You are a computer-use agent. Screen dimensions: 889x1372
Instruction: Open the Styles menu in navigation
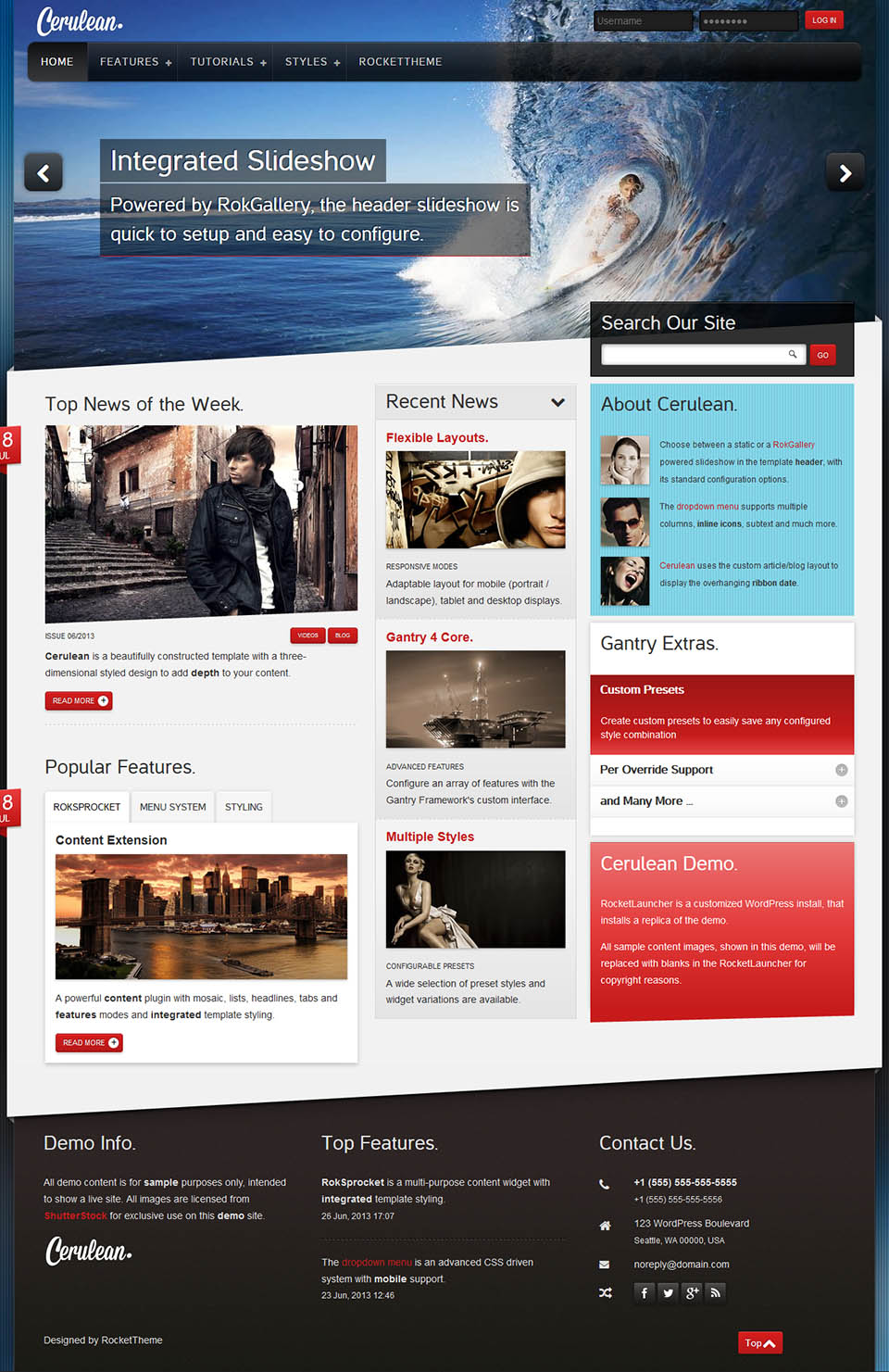click(x=312, y=62)
